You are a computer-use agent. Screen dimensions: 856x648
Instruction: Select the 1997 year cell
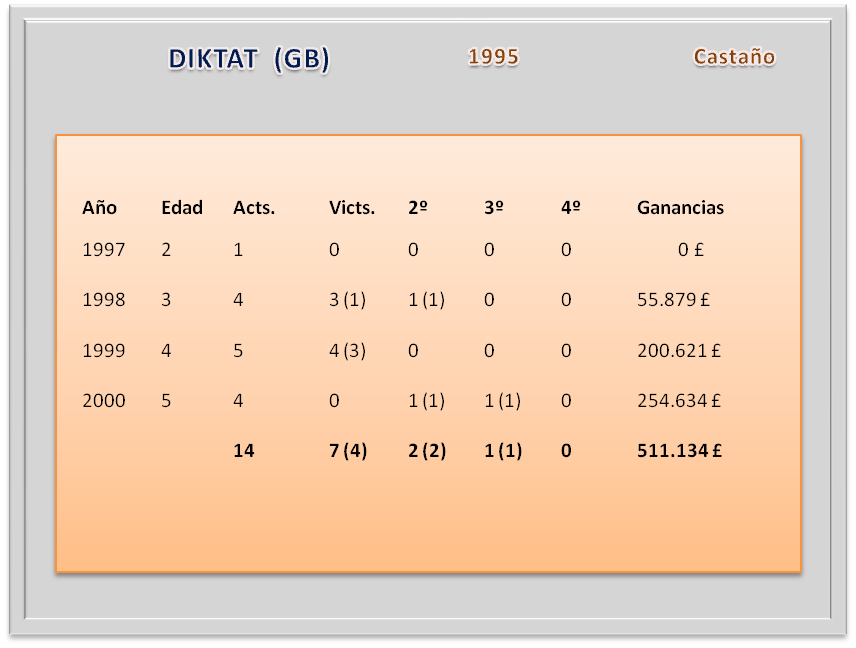coord(104,250)
